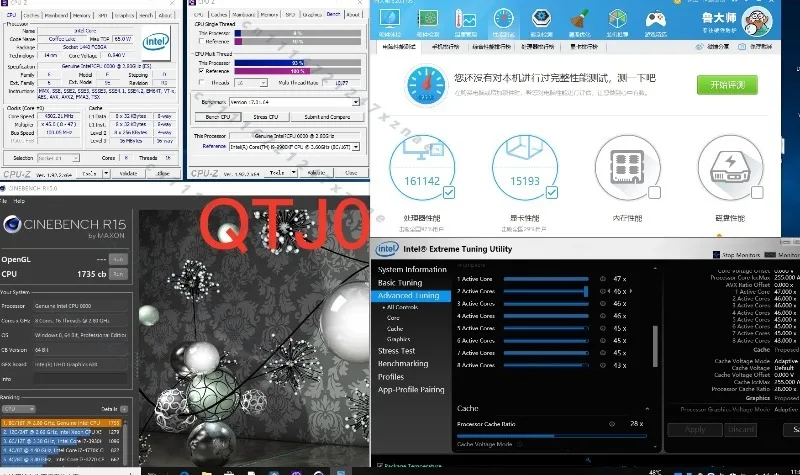800x475 pixels.
Task: Click the large blue speedometer icon
Action: pyautogui.click(x=426, y=85)
